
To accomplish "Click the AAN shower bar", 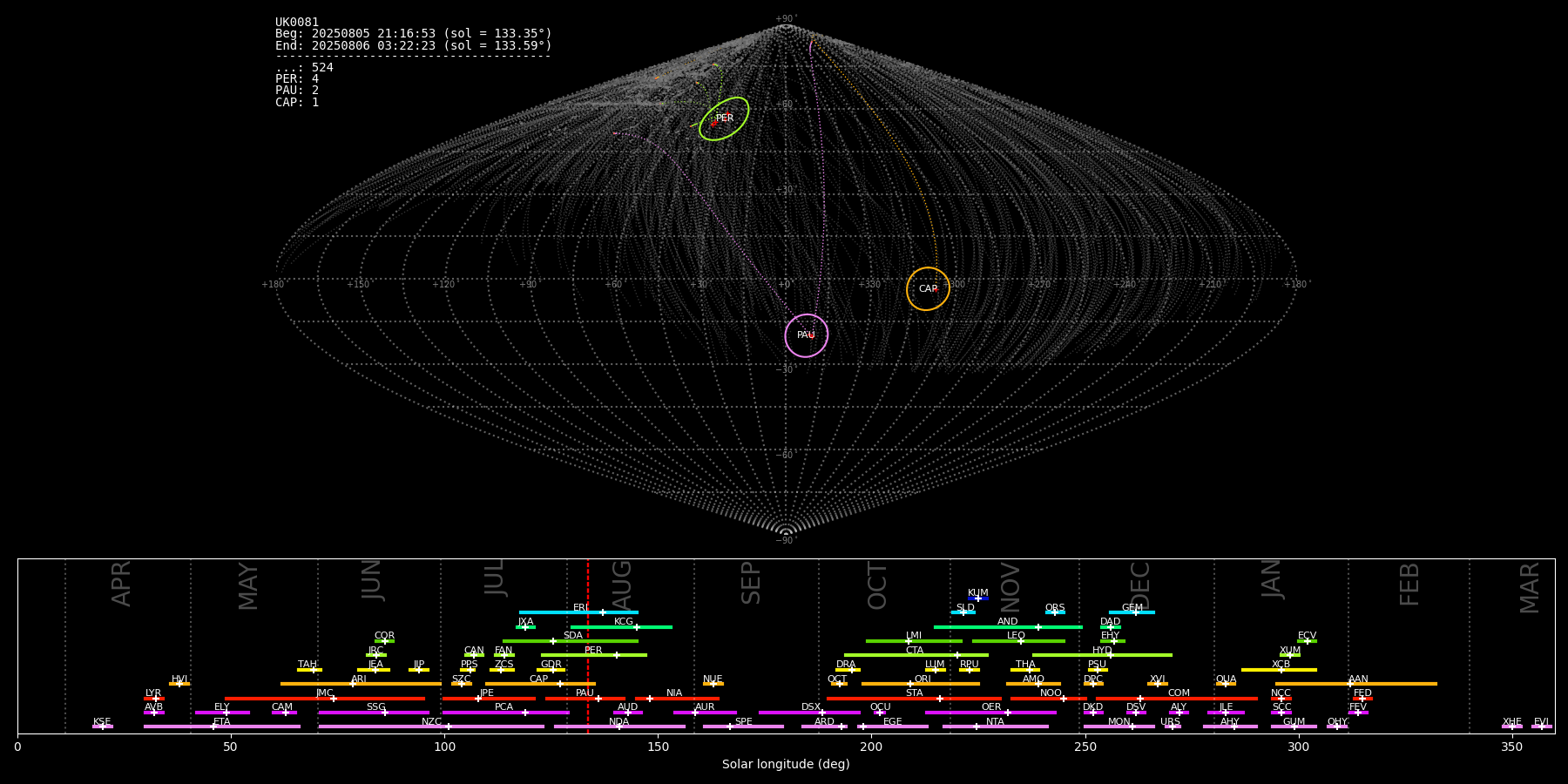I will click(1356, 684).
